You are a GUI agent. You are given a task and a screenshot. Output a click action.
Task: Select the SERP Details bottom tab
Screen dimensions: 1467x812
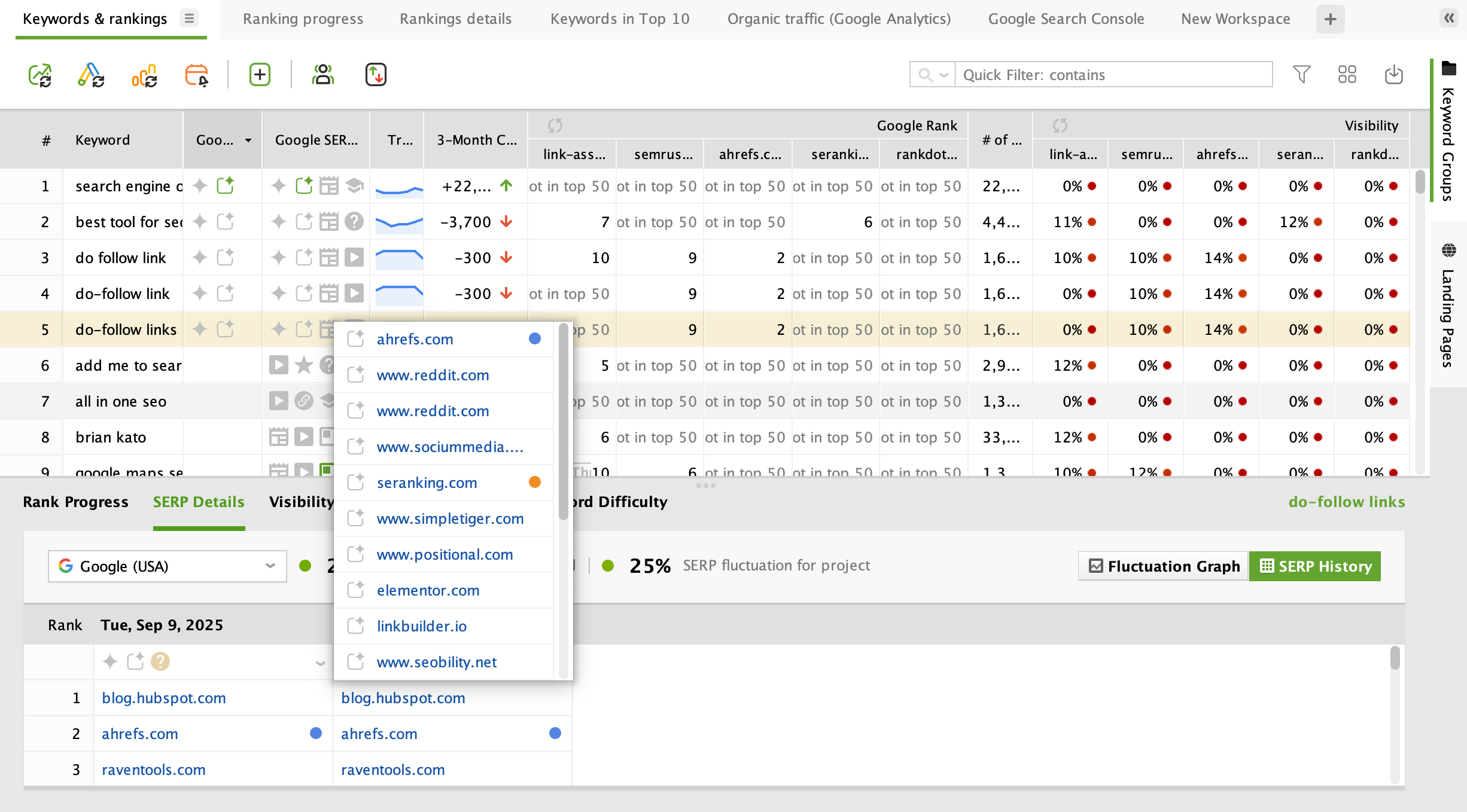point(199,502)
